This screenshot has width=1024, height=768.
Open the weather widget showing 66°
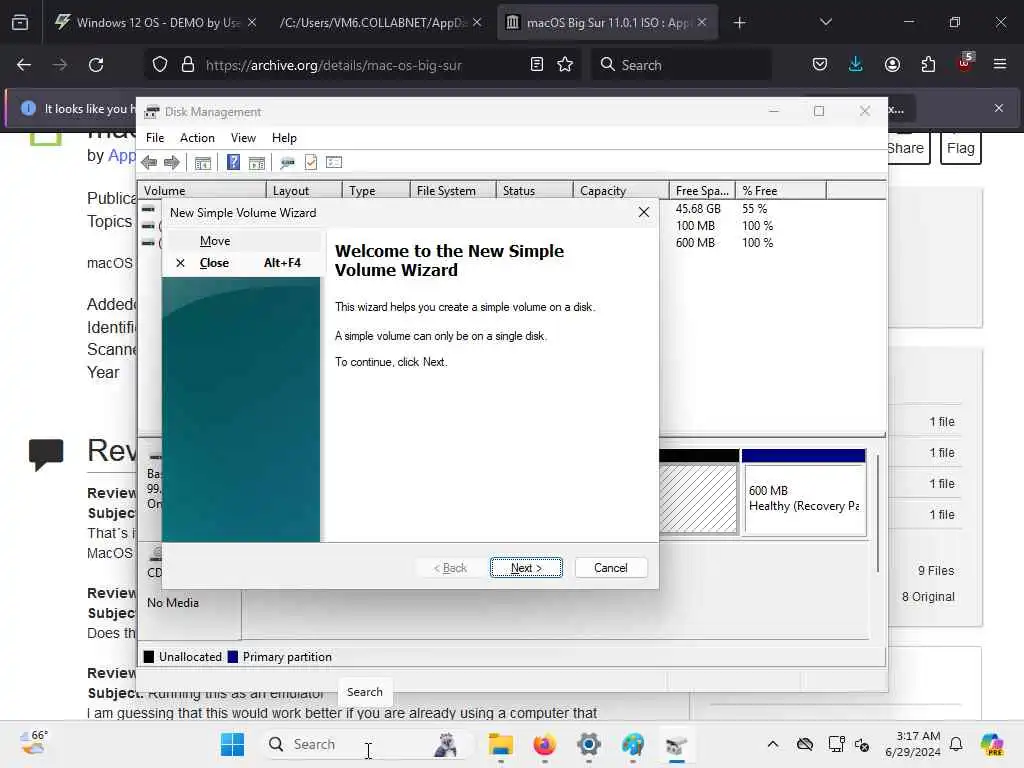(x=34, y=743)
